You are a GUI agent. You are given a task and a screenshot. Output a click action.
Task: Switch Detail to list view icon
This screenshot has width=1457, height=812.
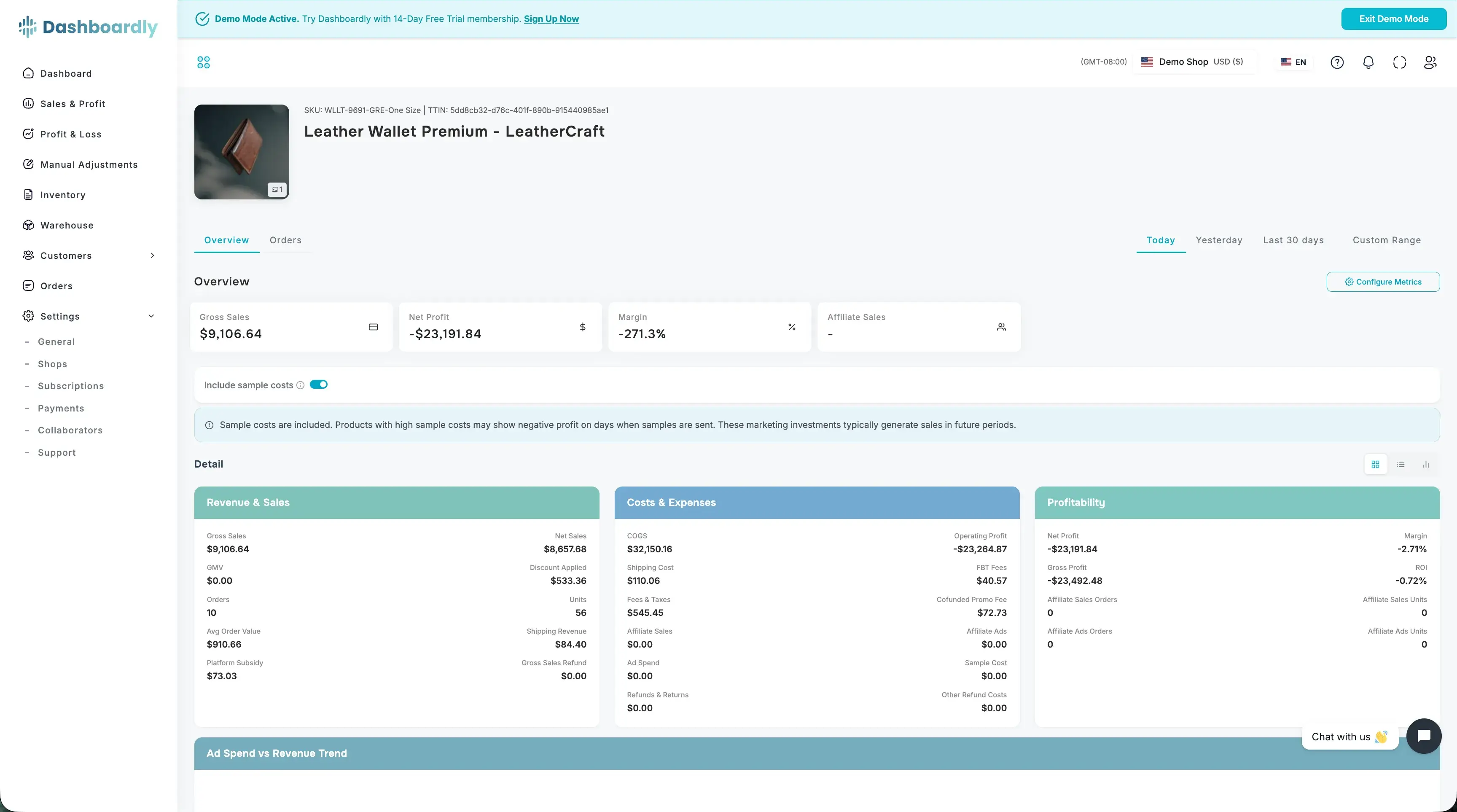click(1401, 464)
